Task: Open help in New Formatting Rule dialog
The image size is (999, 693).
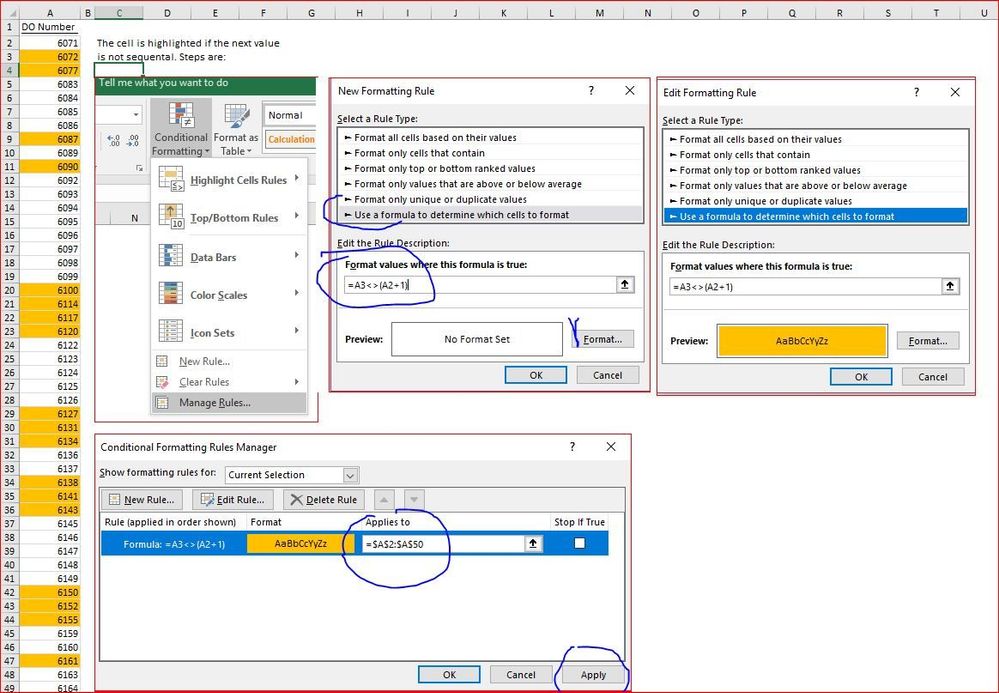Action: coord(591,90)
